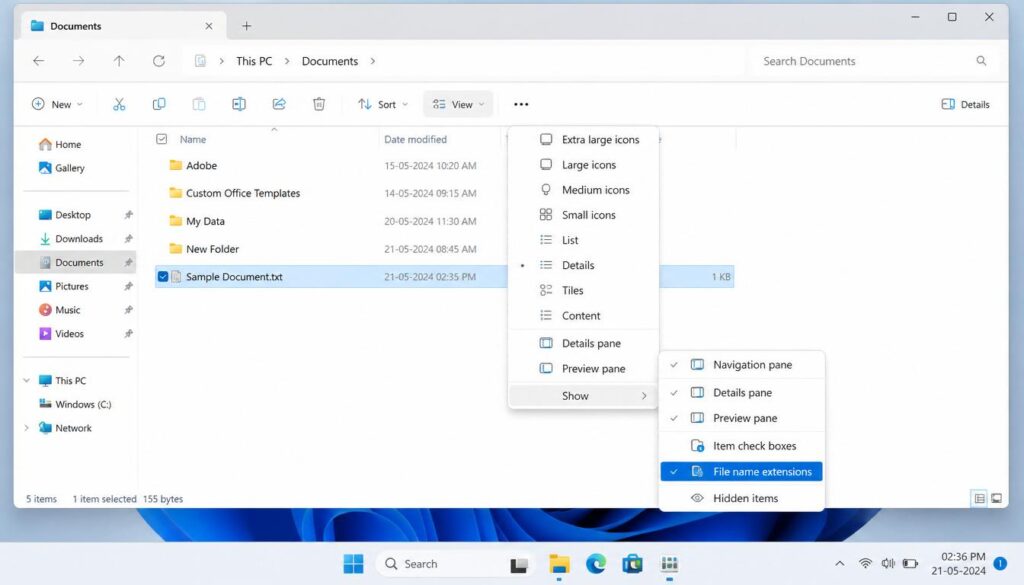This screenshot has width=1024, height=585.
Task: Close the Documents tab
Action: [208, 26]
